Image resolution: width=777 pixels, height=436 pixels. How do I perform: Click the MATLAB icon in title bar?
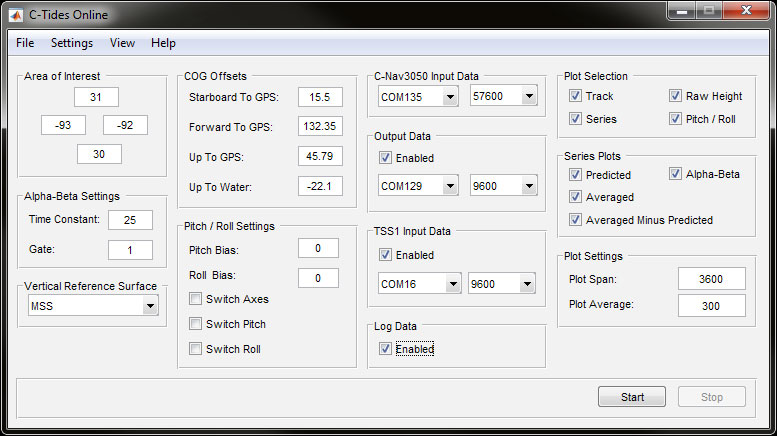(17, 15)
